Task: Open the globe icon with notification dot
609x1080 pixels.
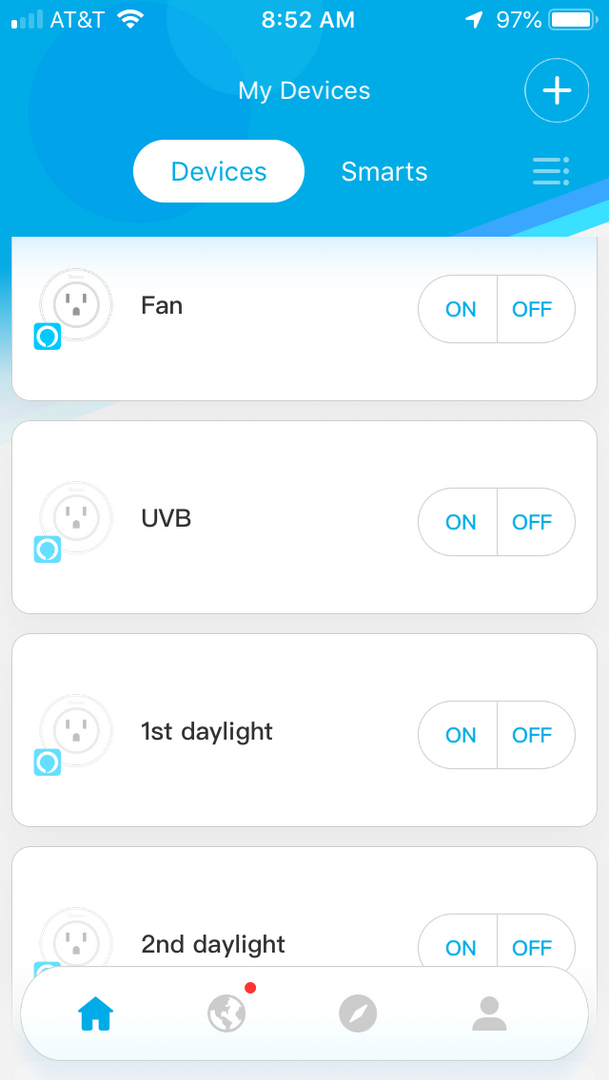Action: point(227,1013)
